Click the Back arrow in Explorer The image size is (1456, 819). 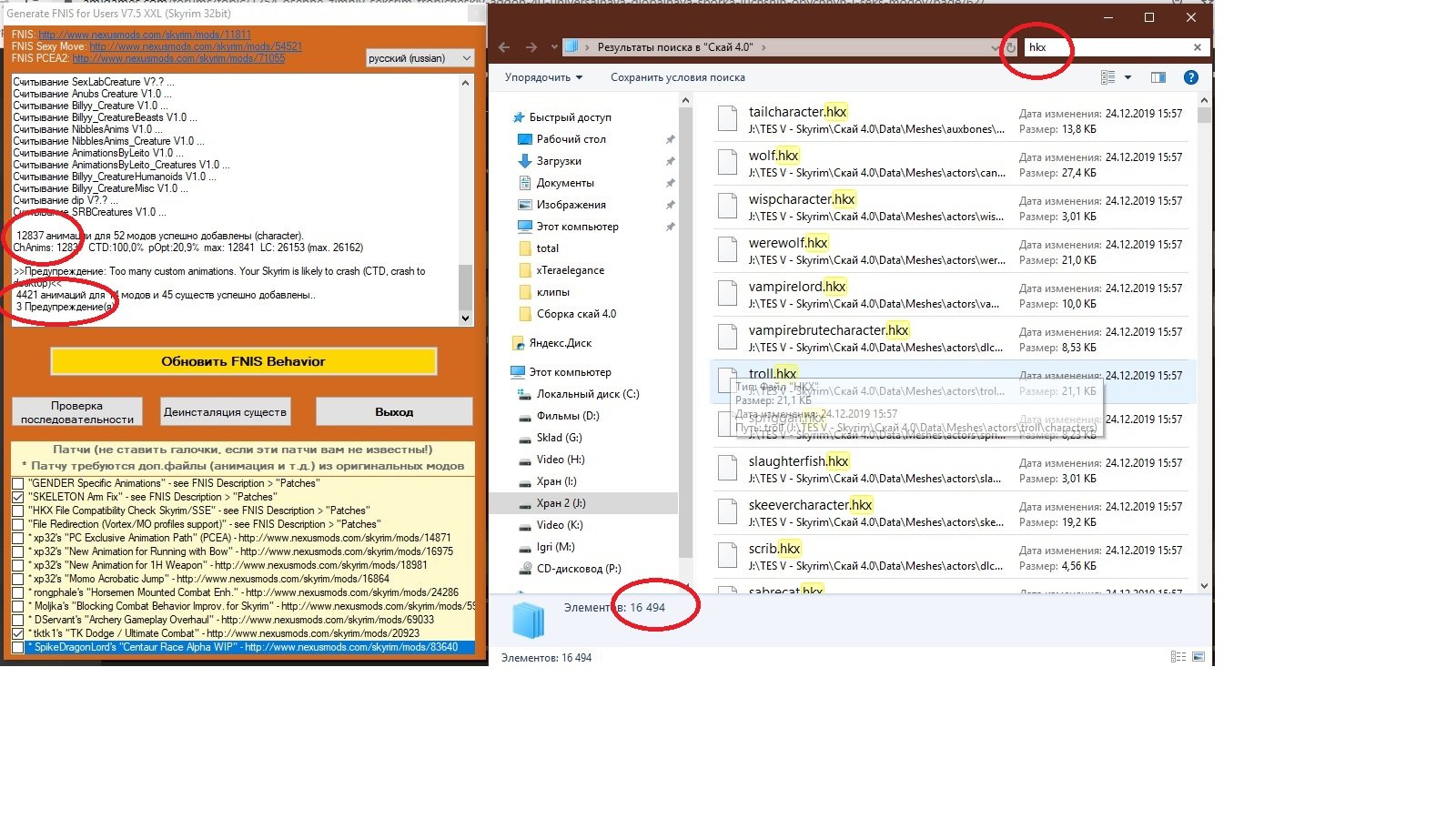point(504,47)
